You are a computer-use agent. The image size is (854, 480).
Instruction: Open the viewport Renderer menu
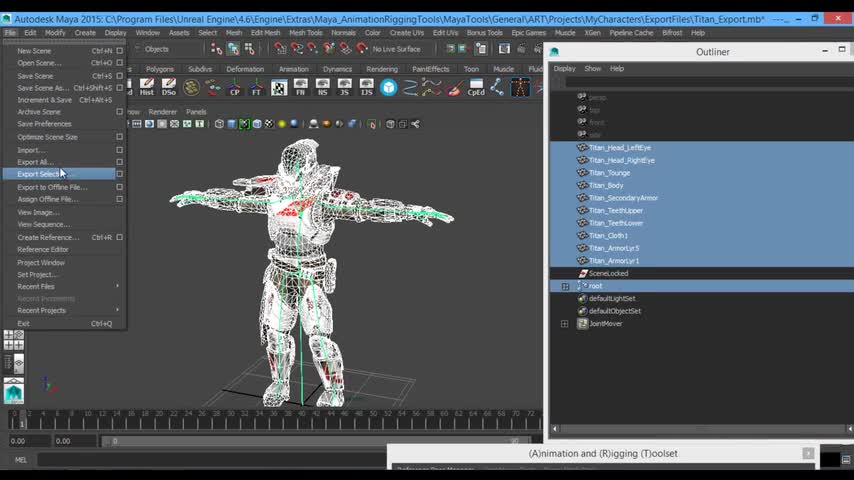point(162,112)
